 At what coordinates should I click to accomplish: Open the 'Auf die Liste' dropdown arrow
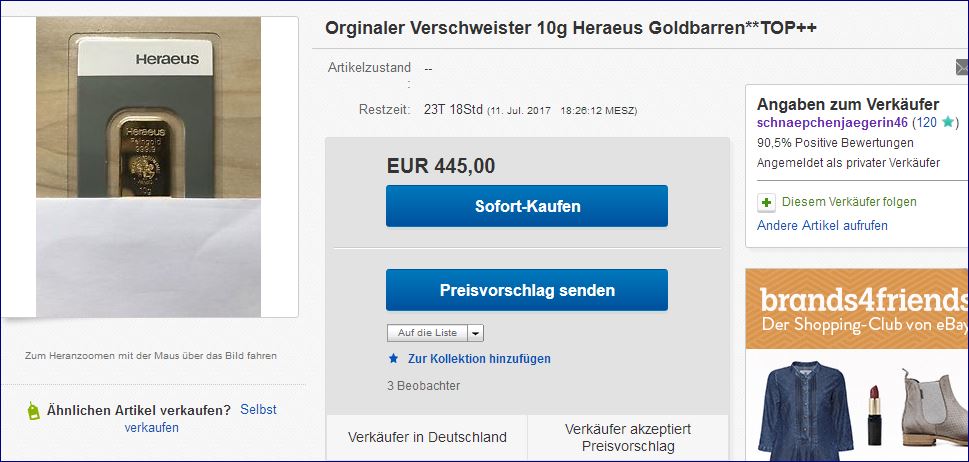point(475,333)
